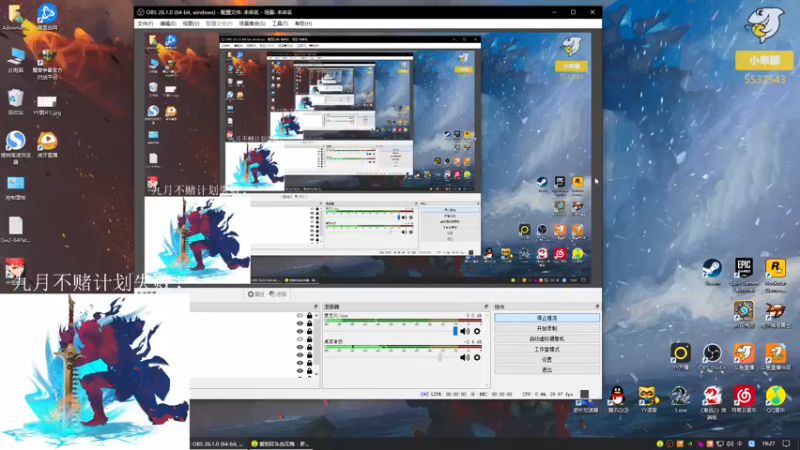Open the Steam desktop shortcut
800x450 pixels.
712,272
